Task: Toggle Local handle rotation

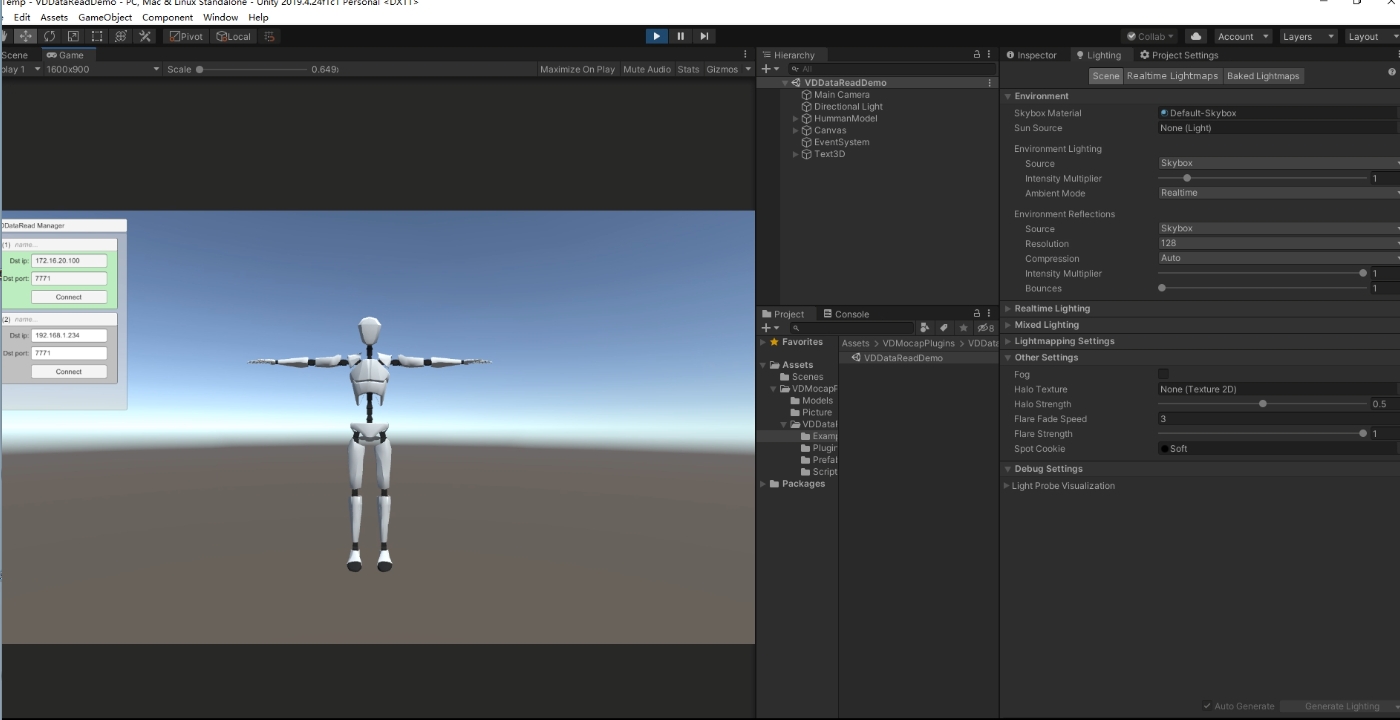Action: (x=234, y=36)
